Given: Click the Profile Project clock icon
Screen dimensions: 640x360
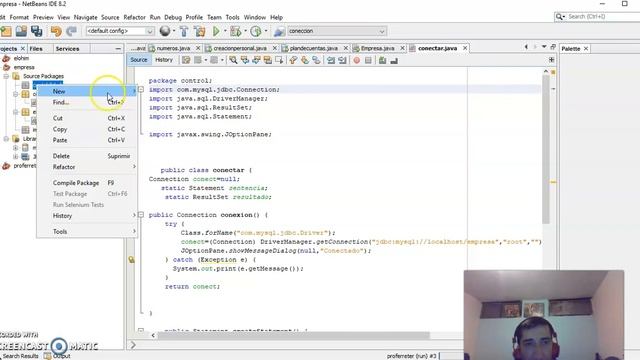Looking at the screenshot, I should pos(256,31).
